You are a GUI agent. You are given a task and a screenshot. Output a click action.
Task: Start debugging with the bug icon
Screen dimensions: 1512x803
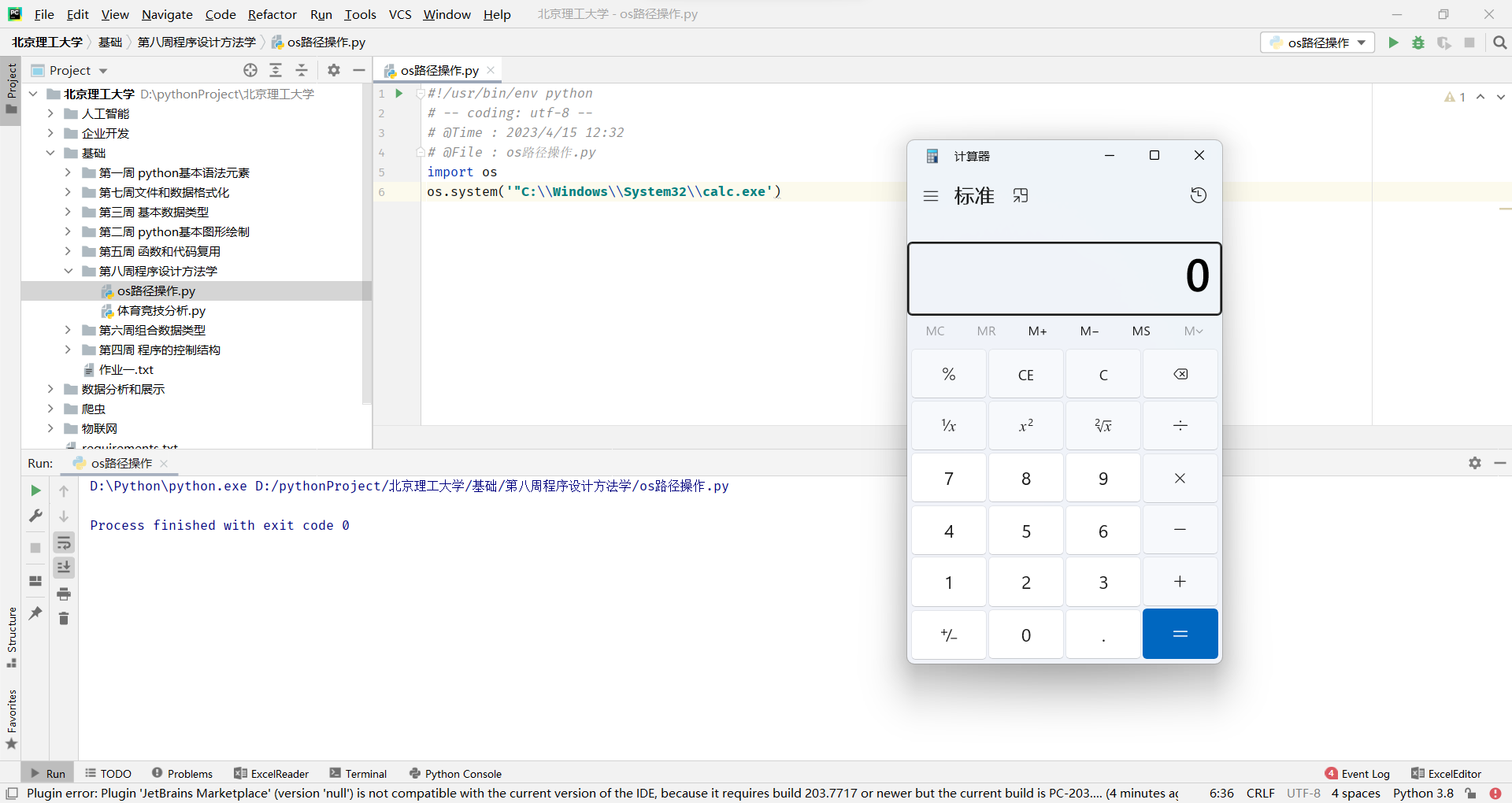1418,43
